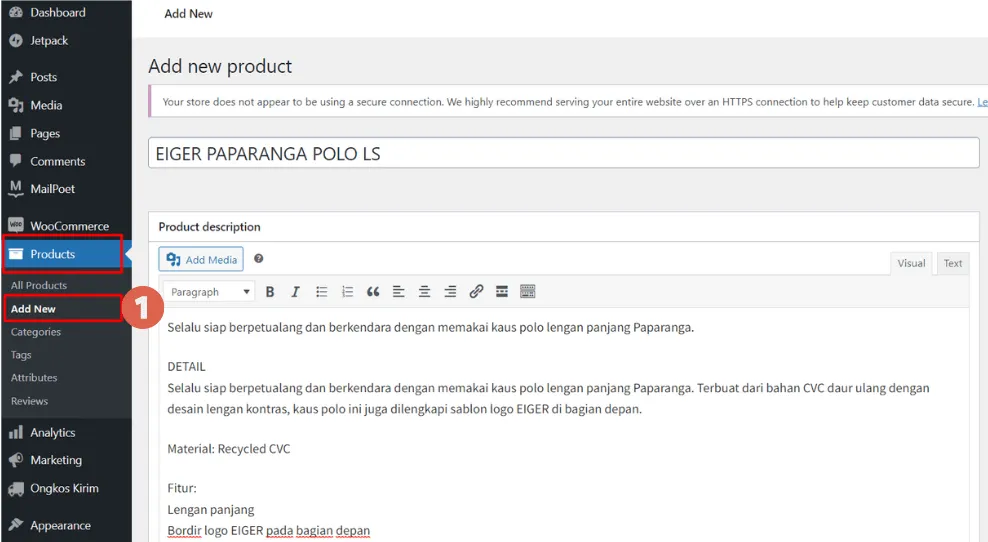The height and width of the screenshot is (542, 988).
Task: Insert a bulleted list
Action: pos(321,292)
